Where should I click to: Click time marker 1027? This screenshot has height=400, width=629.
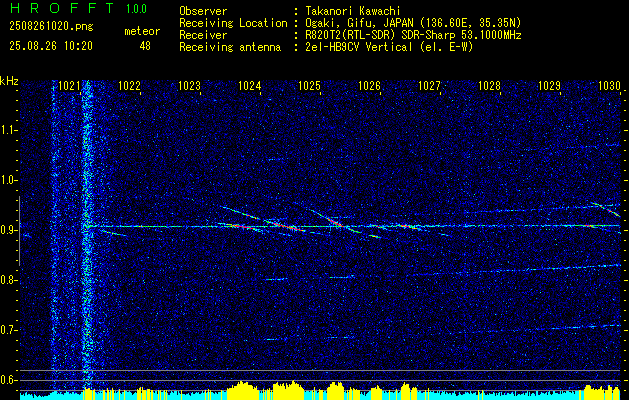(x=429, y=86)
